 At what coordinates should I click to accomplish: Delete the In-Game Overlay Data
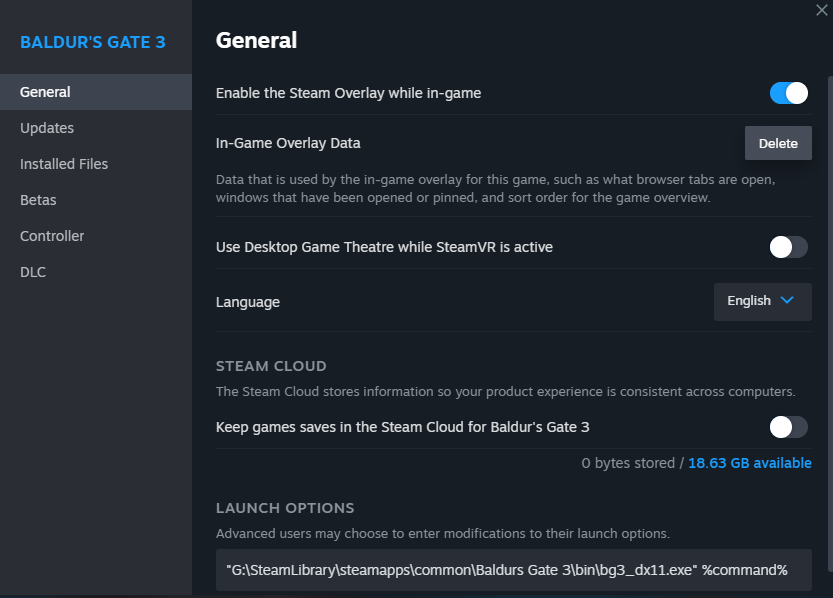[x=778, y=143]
